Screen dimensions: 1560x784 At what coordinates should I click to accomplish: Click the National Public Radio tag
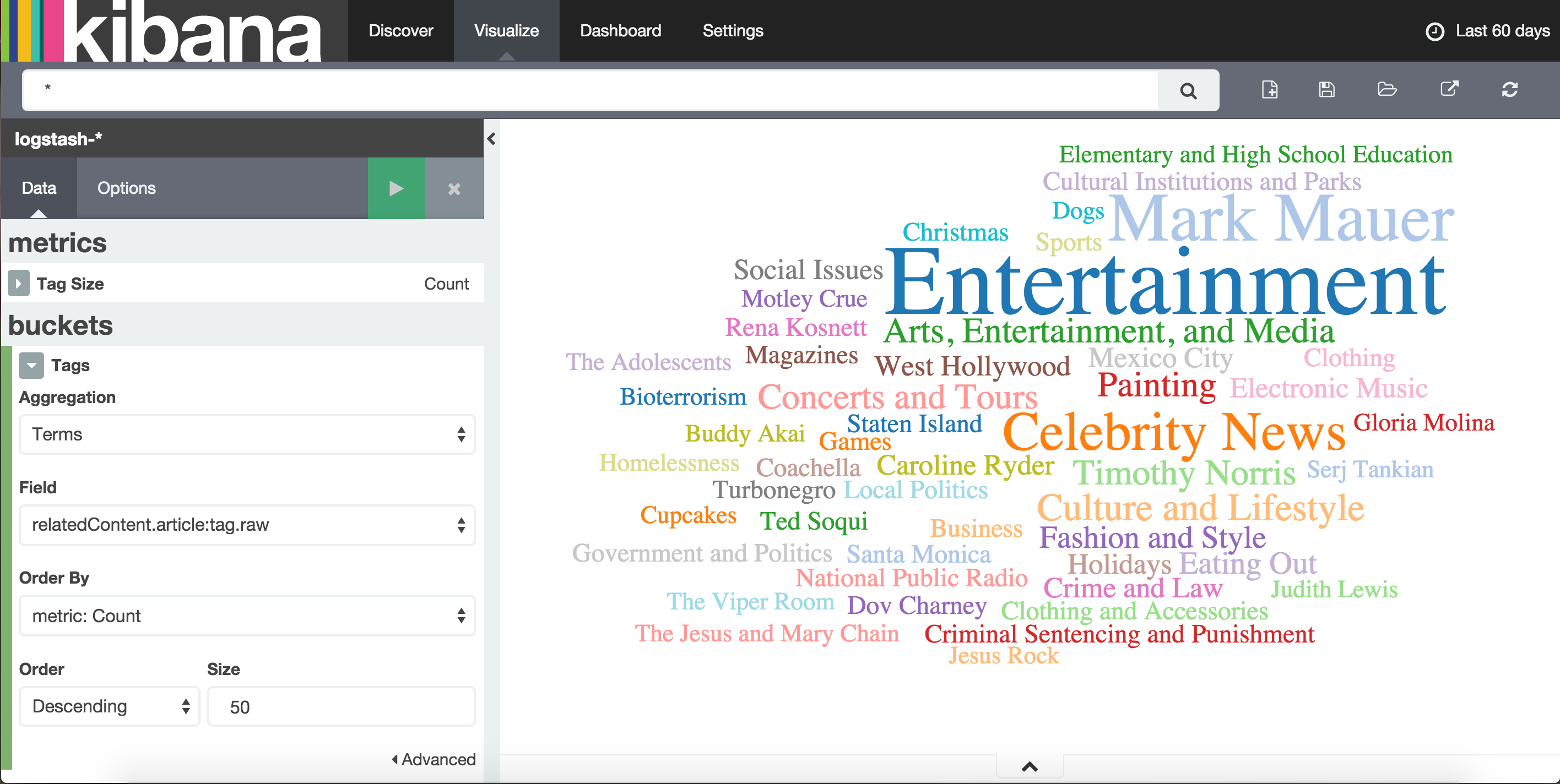tap(912, 578)
